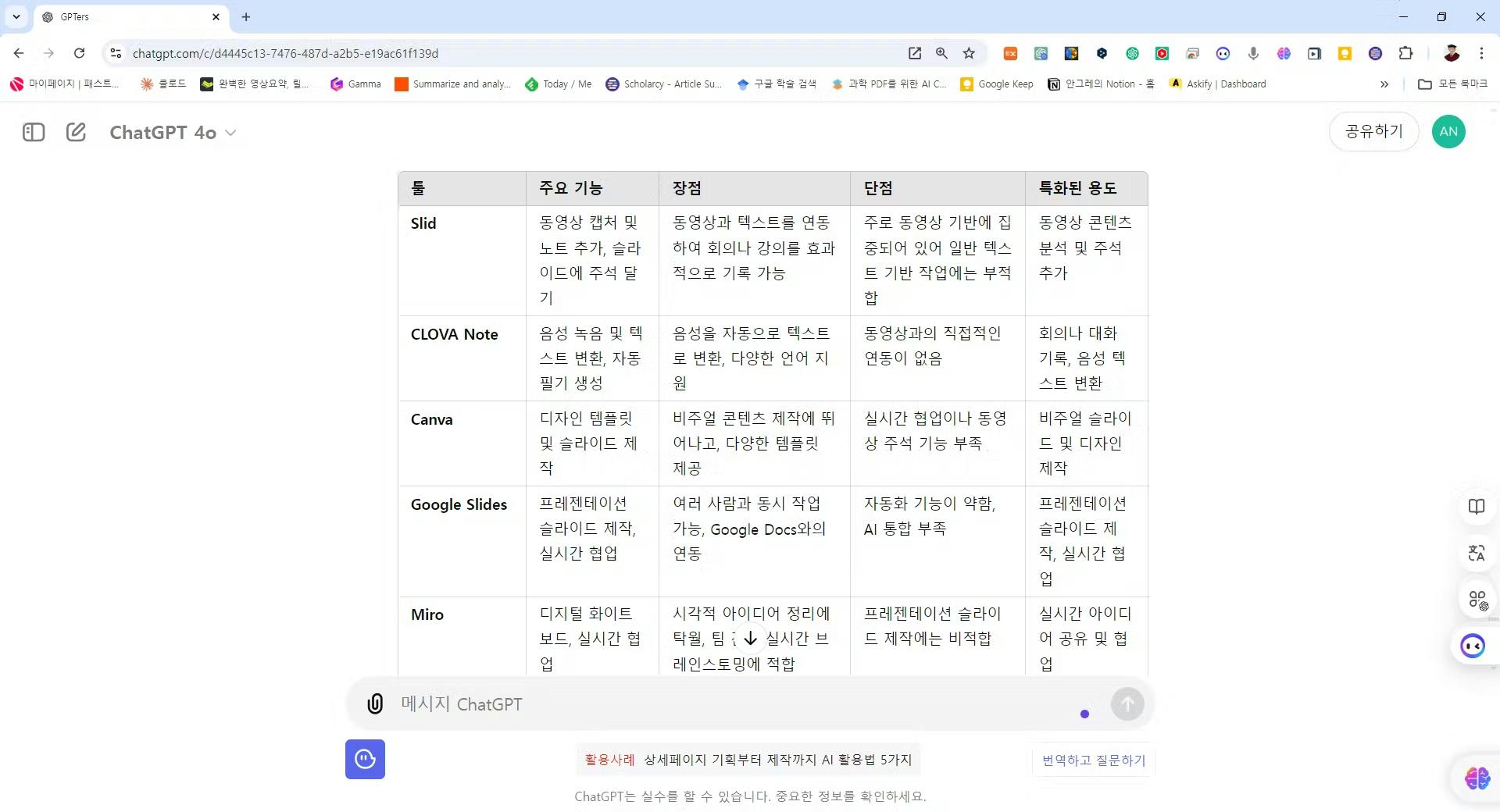The width and height of the screenshot is (1500, 812).
Task: Select the GPTers browser tab
Action: tap(131, 16)
